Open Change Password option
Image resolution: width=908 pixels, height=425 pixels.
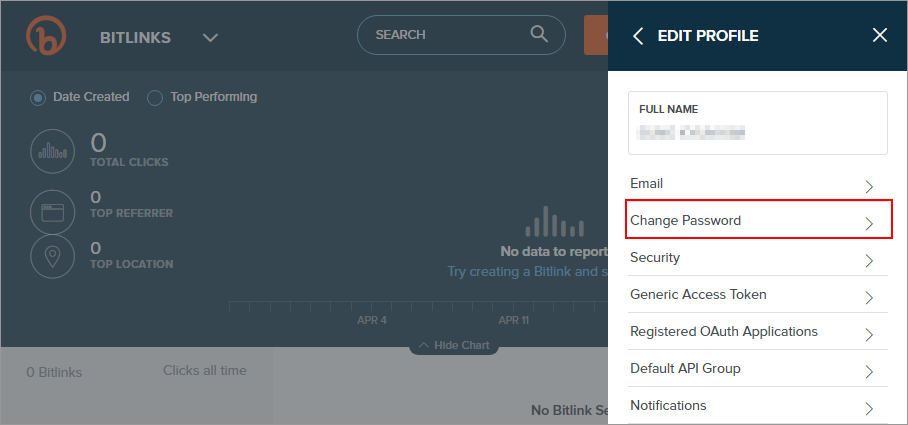759,221
